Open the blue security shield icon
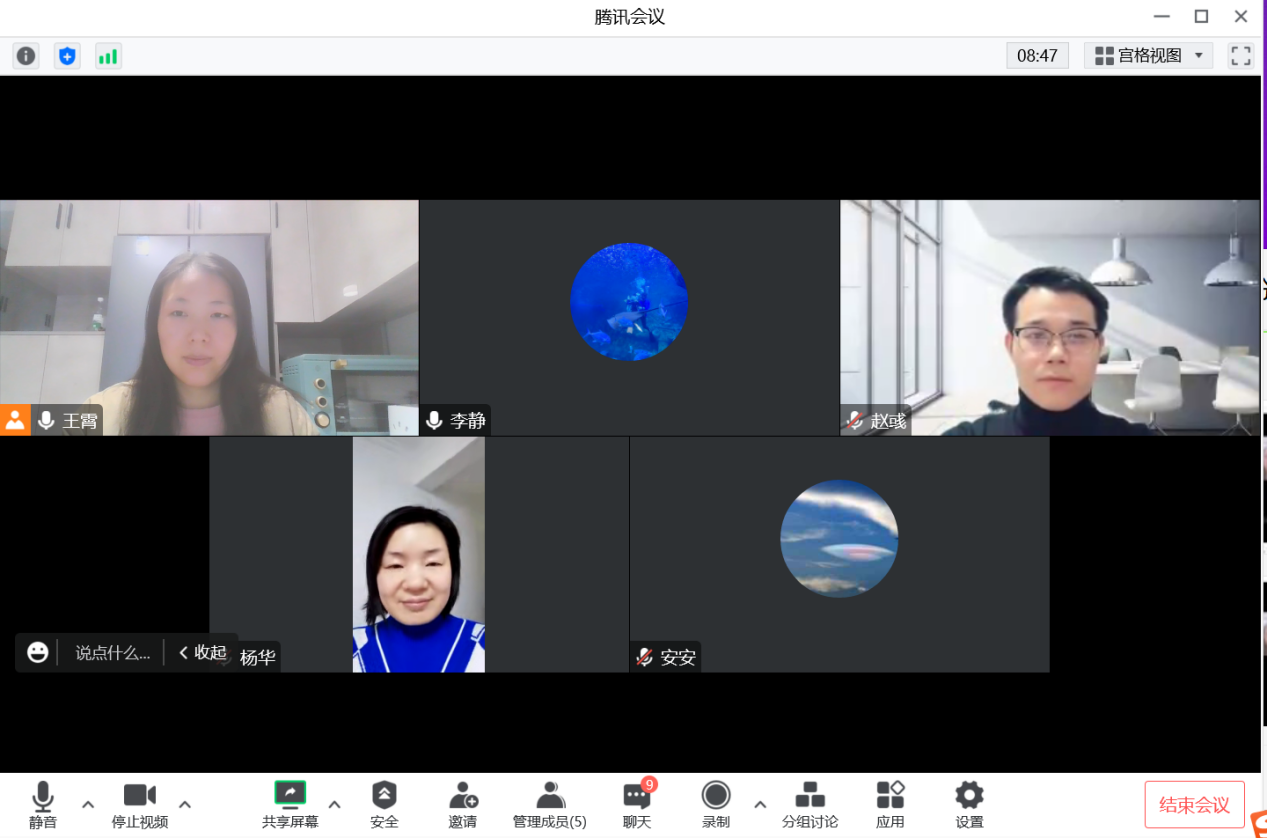 67,56
